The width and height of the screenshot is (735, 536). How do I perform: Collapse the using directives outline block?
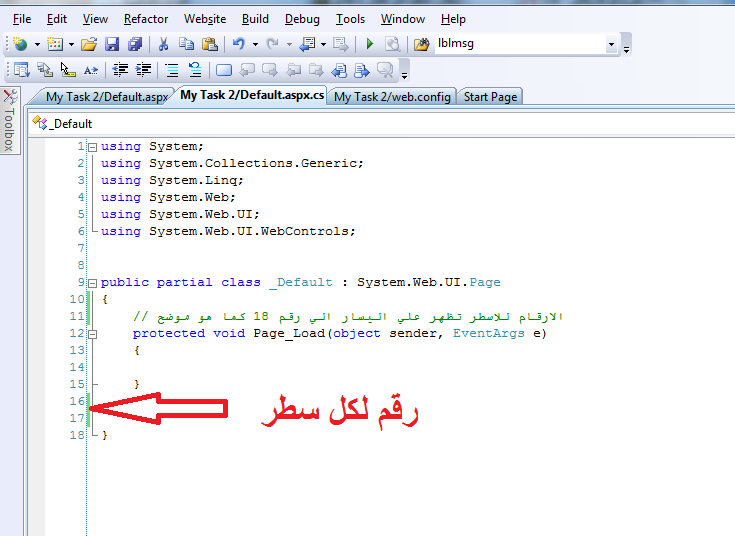click(x=93, y=147)
